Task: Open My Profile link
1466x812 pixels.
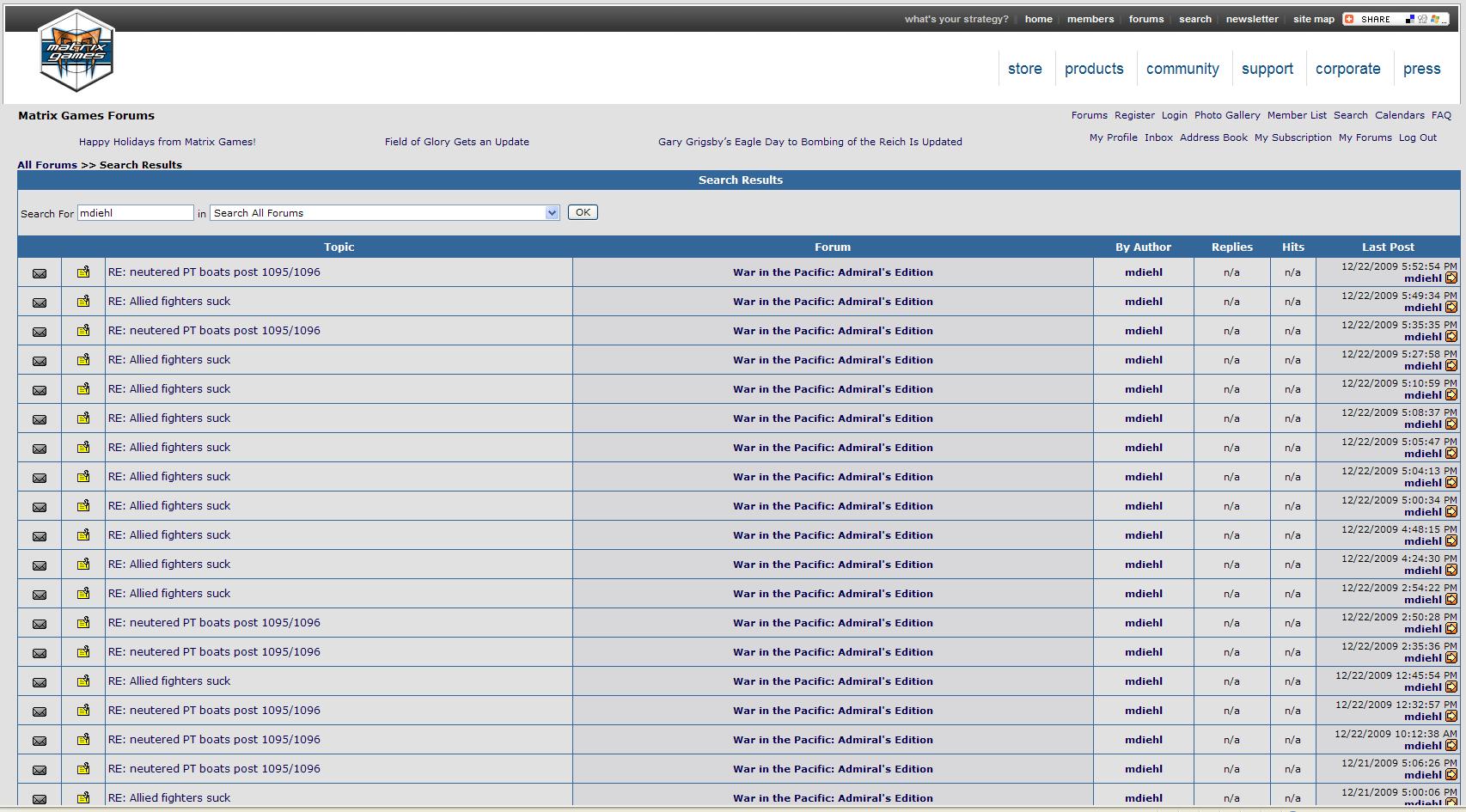Action: pos(1114,137)
